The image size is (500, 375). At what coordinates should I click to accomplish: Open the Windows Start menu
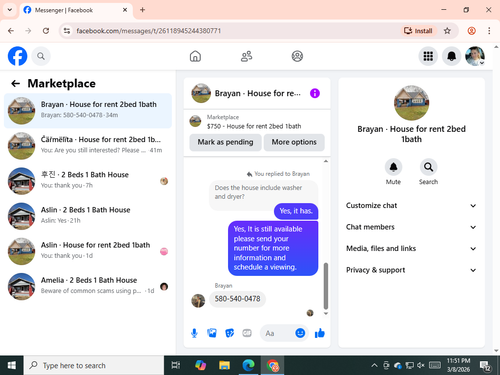point(11,365)
